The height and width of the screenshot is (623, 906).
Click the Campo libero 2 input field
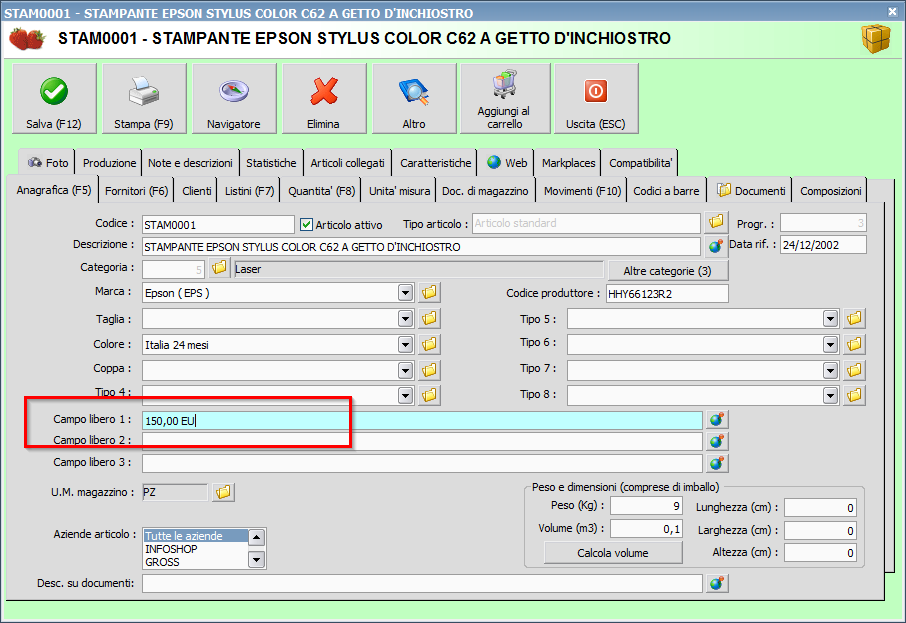pos(422,442)
